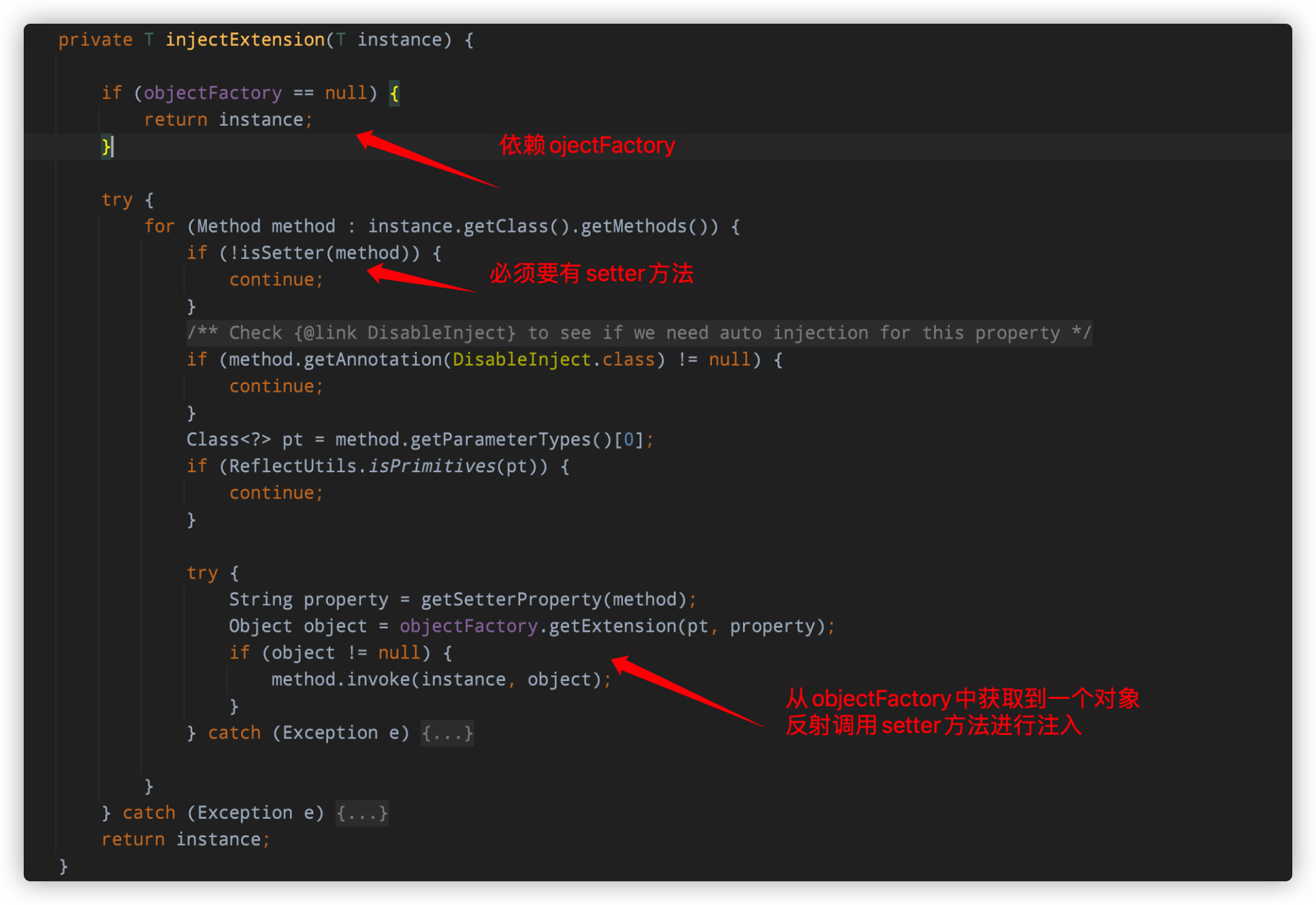
Task: Click 'Class<?> pt' declaration
Action: [x=244, y=440]
